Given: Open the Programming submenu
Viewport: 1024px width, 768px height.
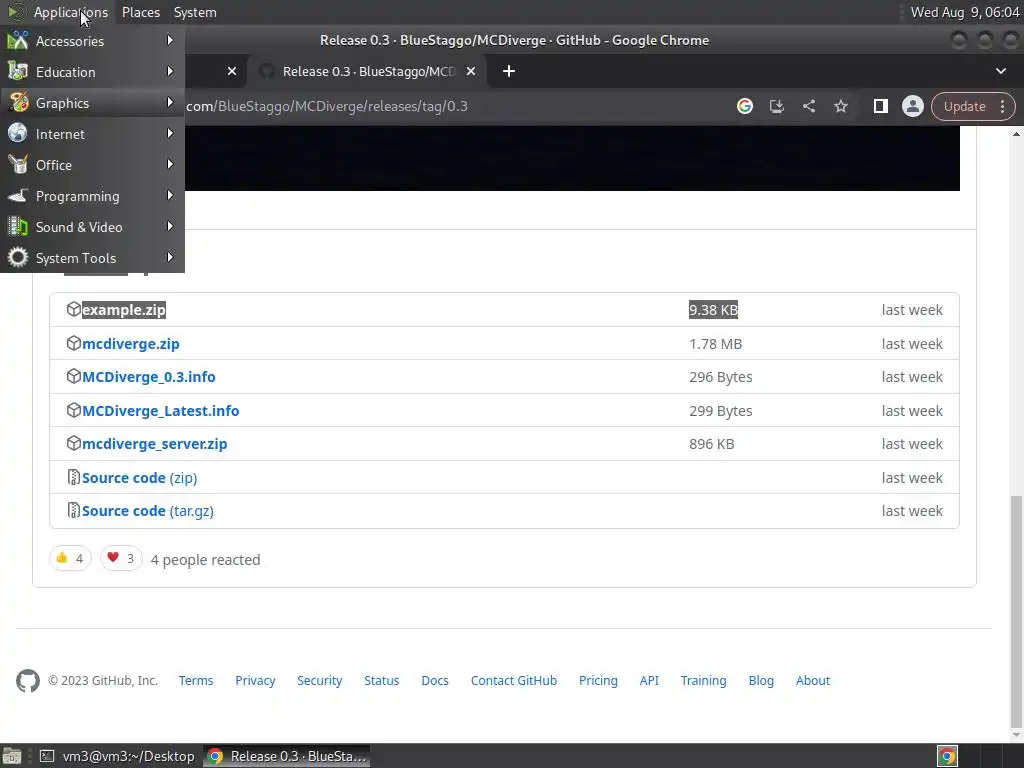Looking at the screenshot, I should click(92, 196).
